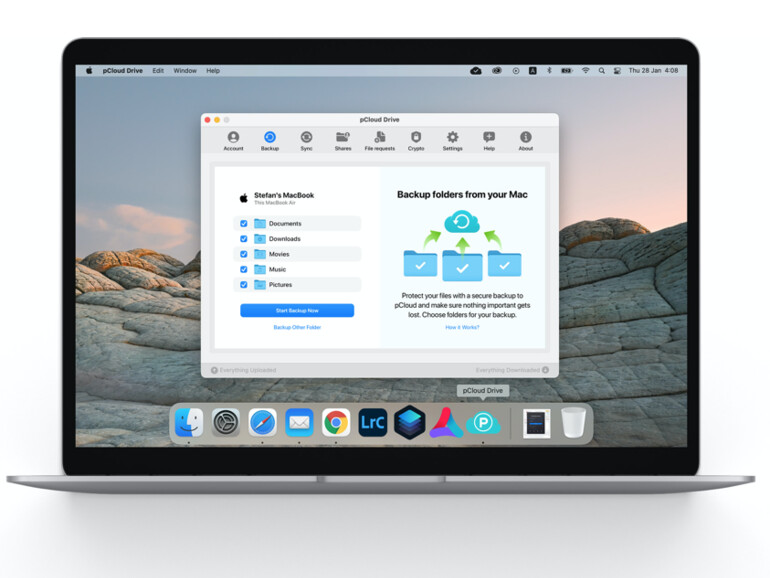Open Control Center icon in menu bar
The image size is (770, 578).
[x=617, y=71]
